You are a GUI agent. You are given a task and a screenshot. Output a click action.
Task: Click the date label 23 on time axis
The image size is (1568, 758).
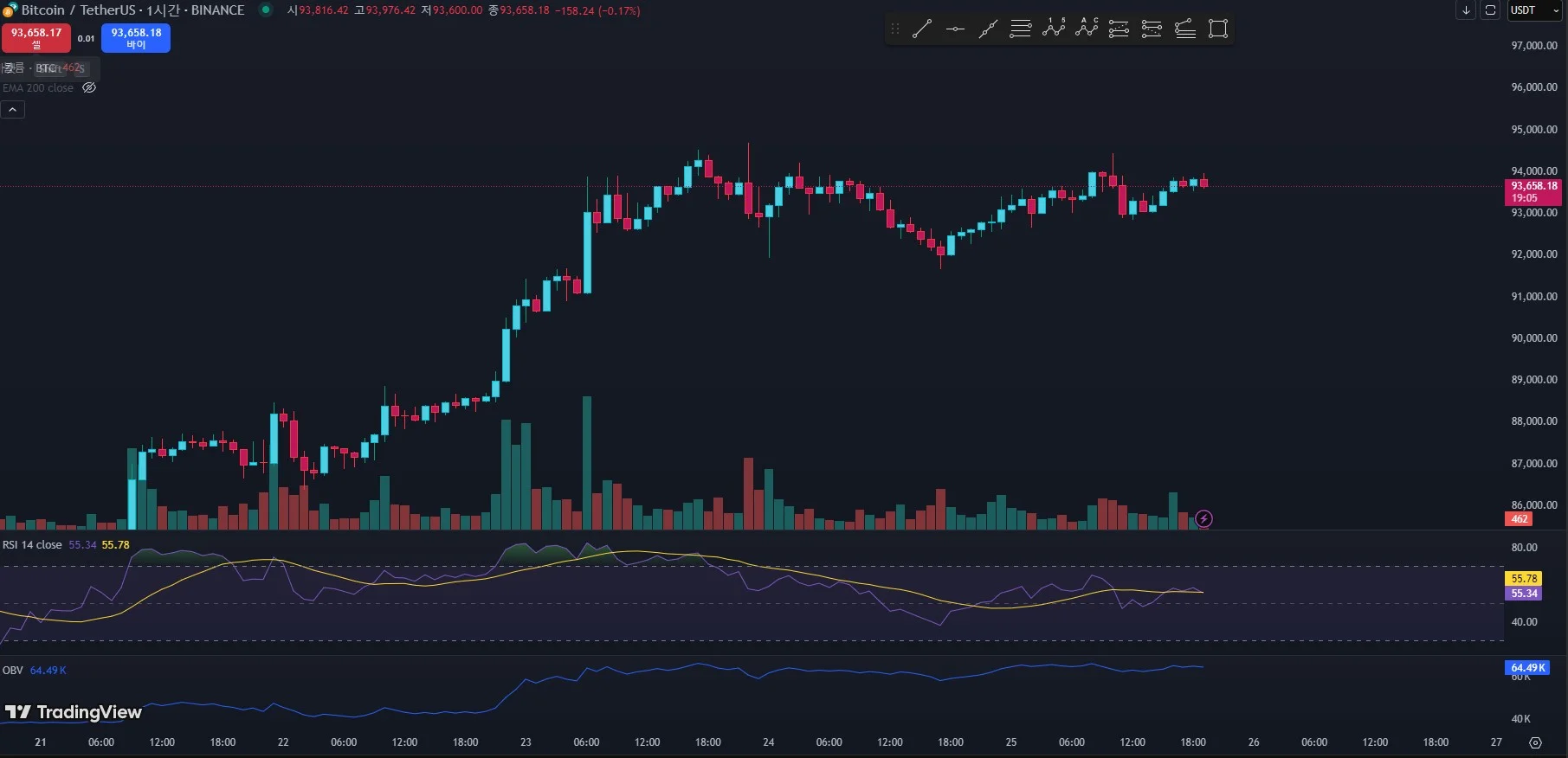coord(526,742)
